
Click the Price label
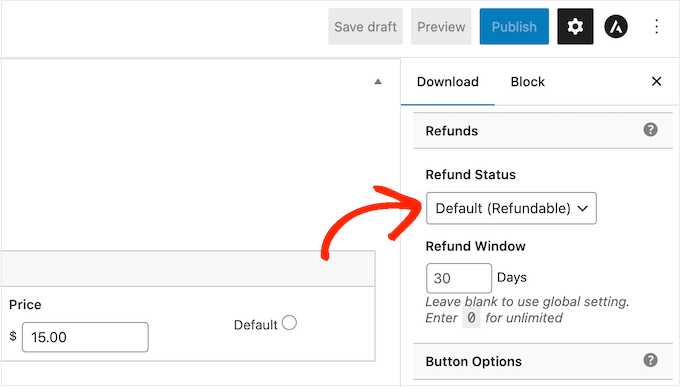(x=25, y=305)
